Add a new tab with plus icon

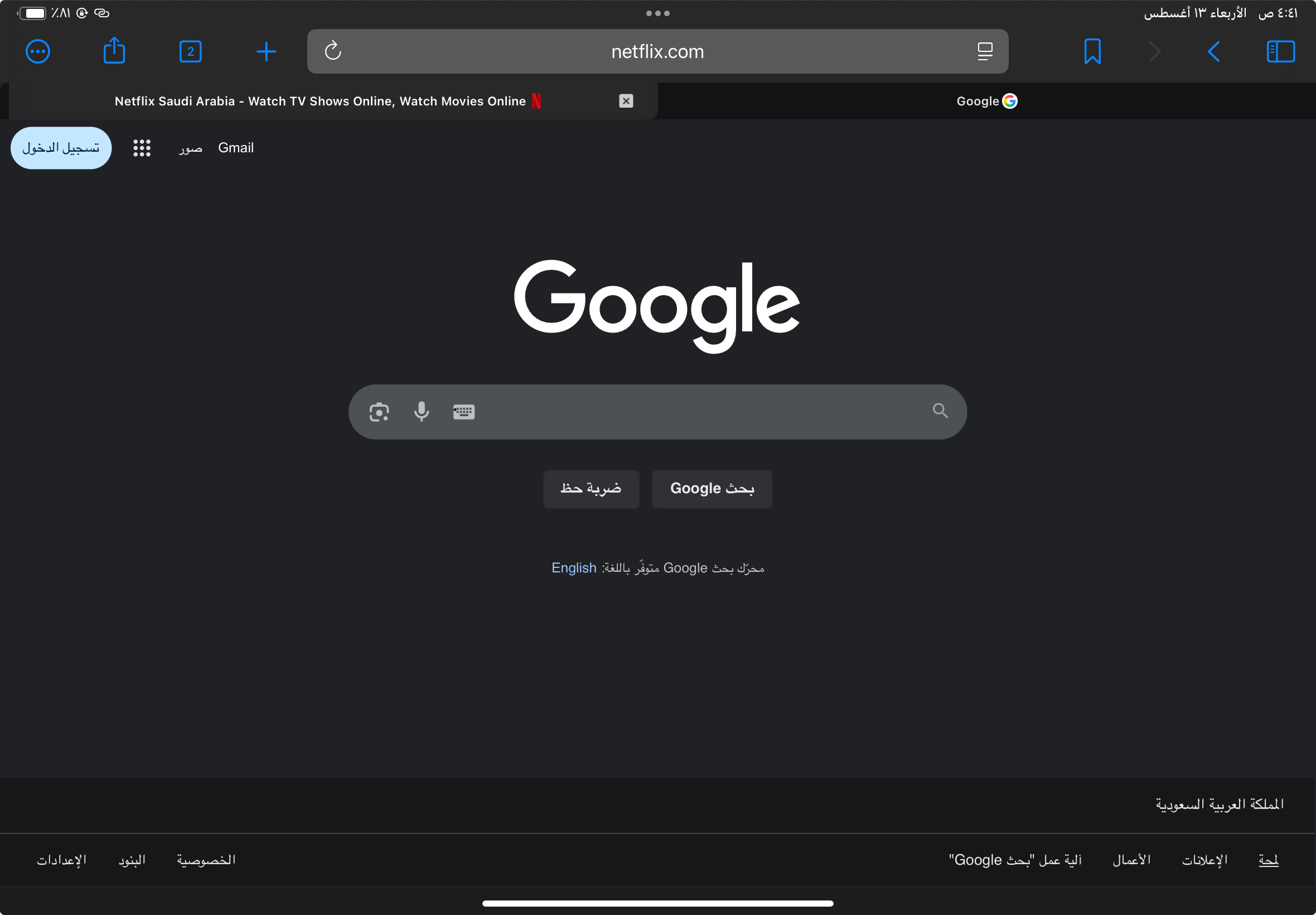[266, 51]
